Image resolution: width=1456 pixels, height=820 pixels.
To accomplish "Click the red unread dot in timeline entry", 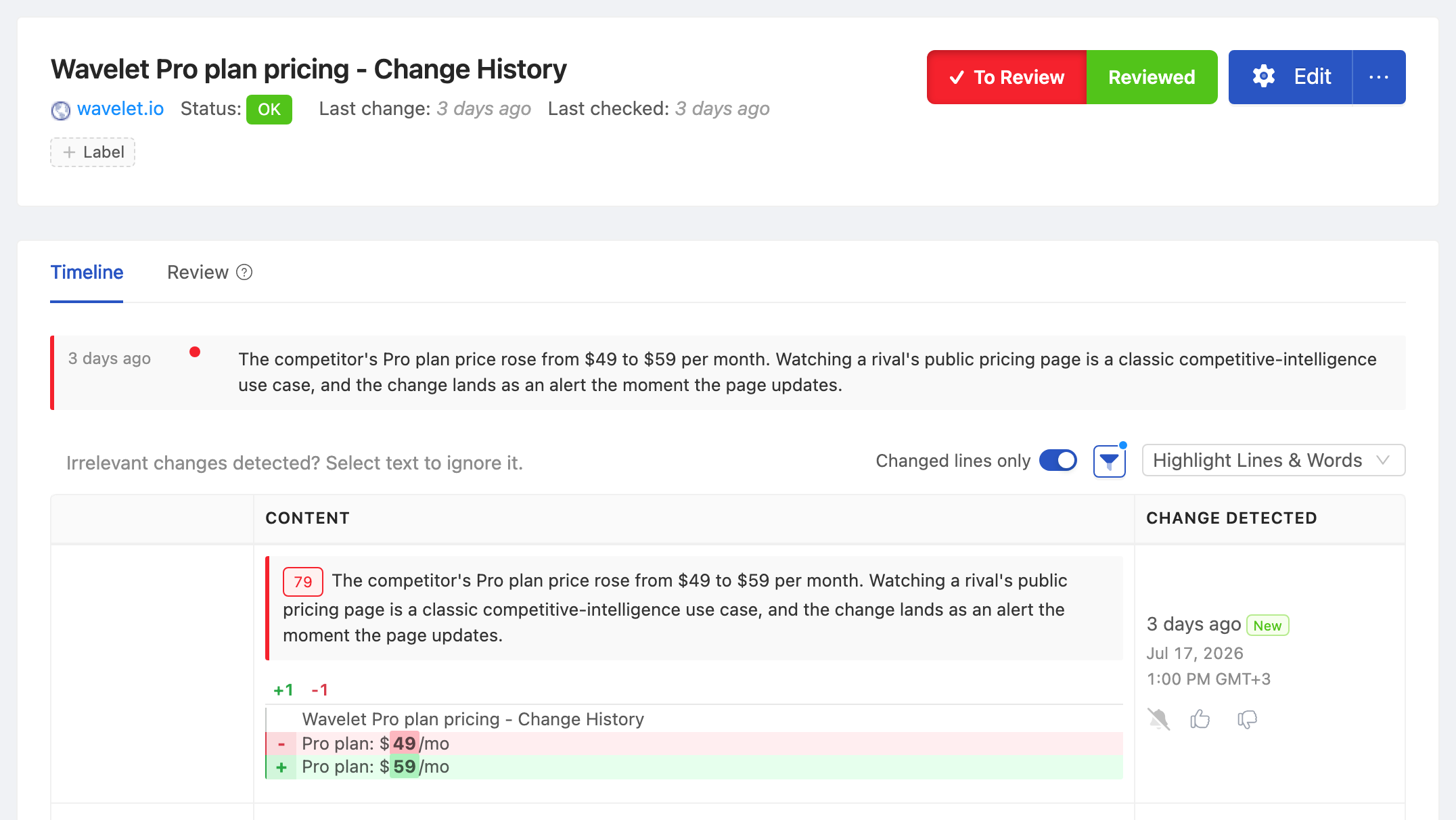I will pyautogui.click(x=195, y=352).
